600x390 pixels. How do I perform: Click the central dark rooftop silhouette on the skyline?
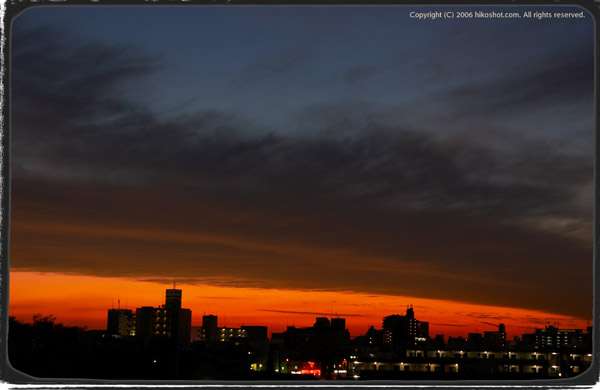tap(329, 327)
